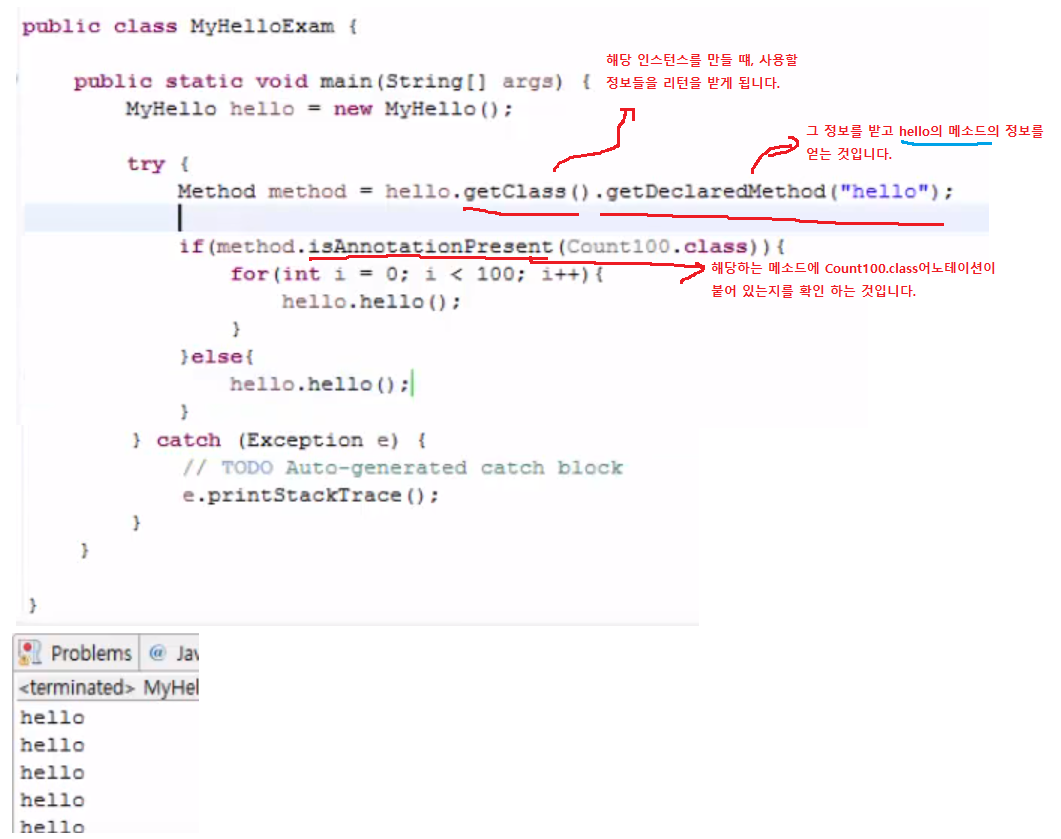Click 'e.printStackTrace();' line
Image resolution: width=1061 pixels, height=839 pixels.
tap(310, 495)
